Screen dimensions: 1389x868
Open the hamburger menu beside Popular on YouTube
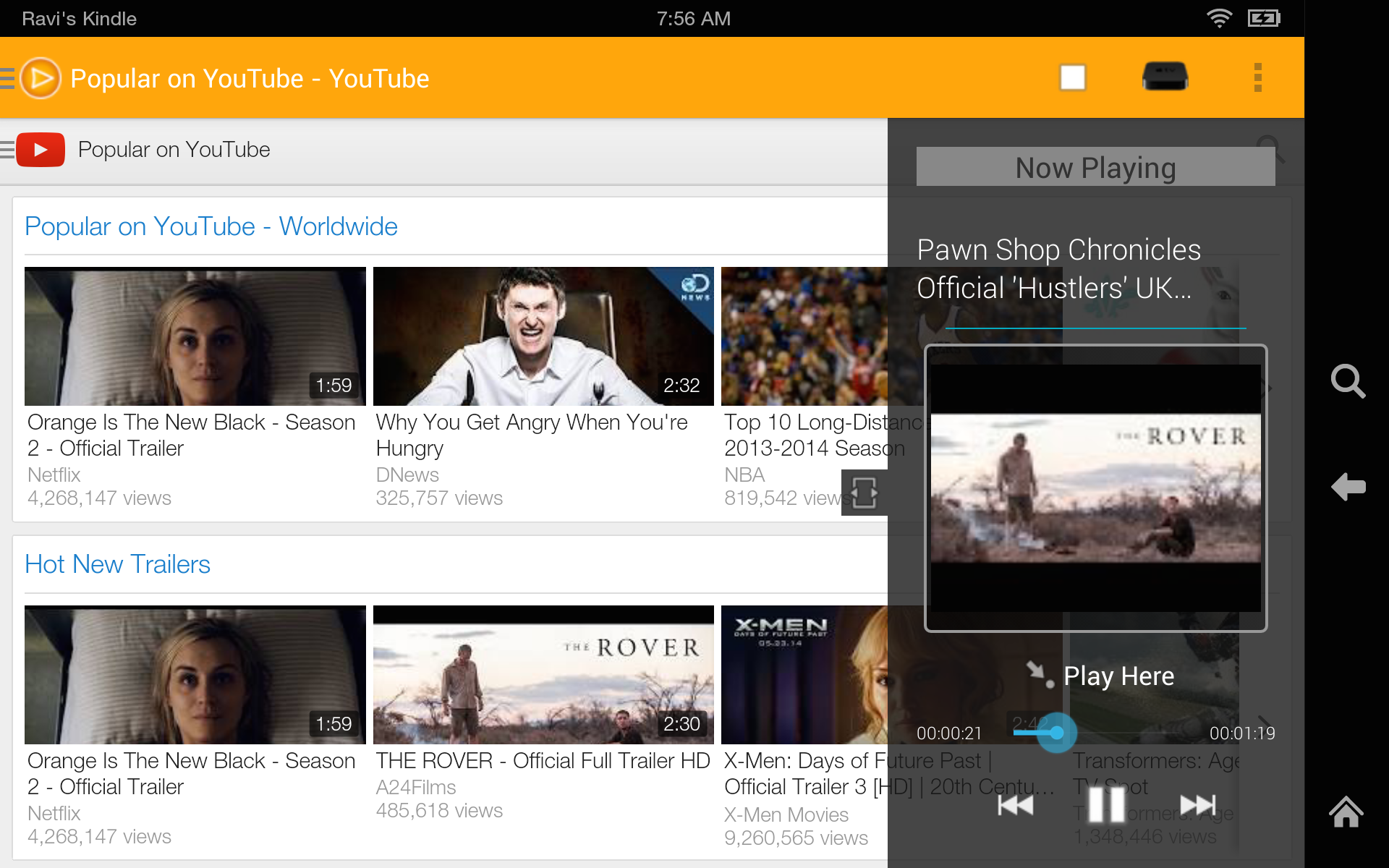7,148
